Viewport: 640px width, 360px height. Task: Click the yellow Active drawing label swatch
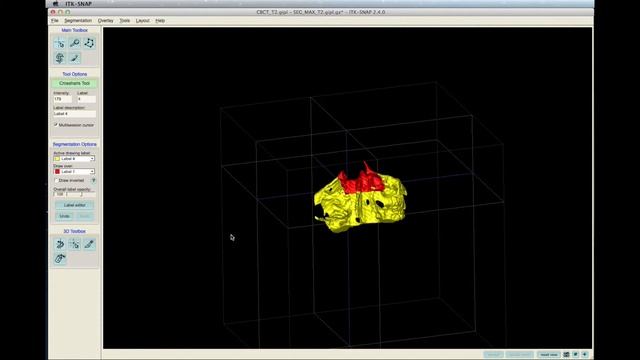57,158
